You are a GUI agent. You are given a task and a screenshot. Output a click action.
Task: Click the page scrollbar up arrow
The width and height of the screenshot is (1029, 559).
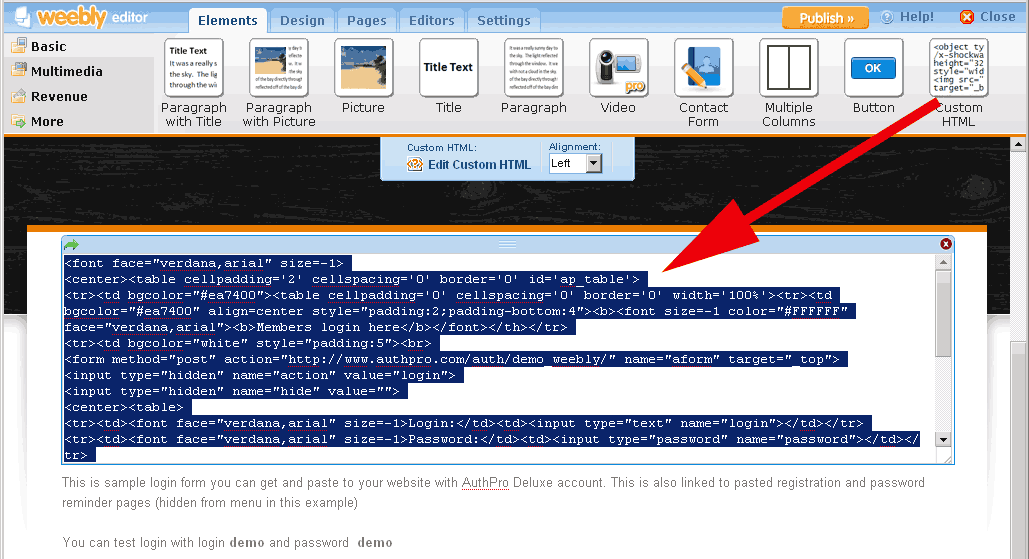(1018, 144)
